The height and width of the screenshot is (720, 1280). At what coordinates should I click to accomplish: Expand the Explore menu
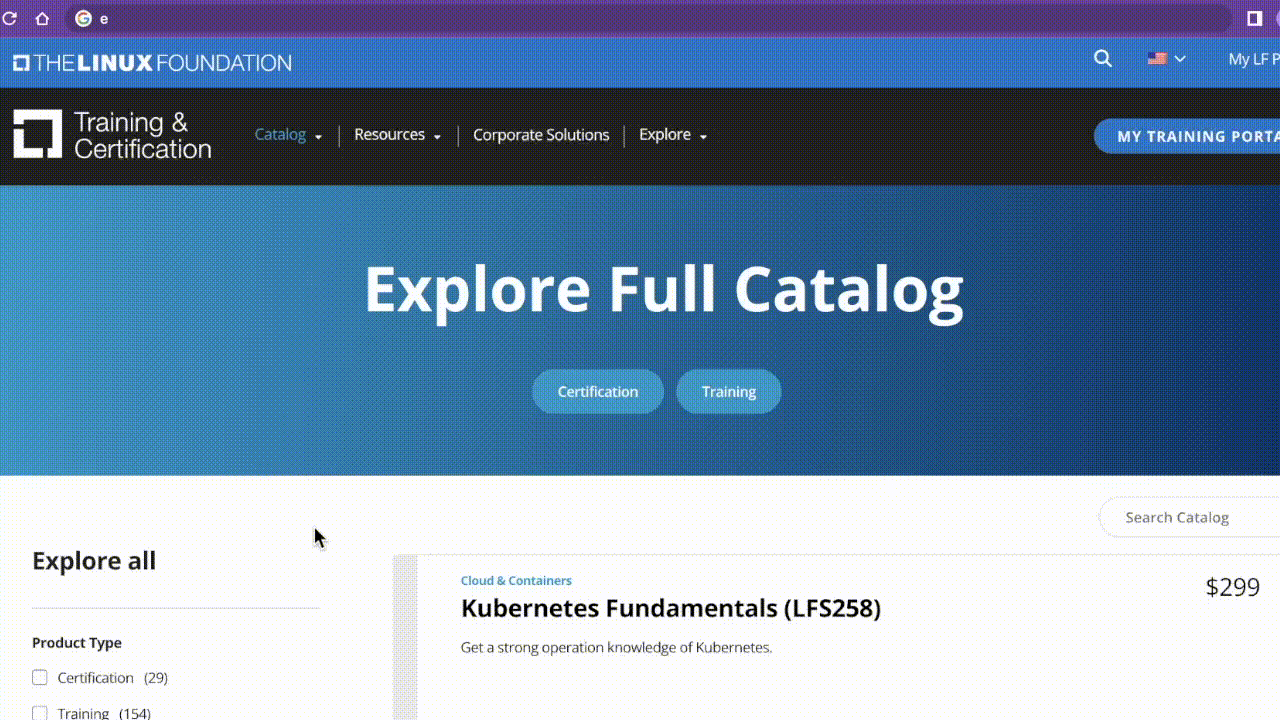click(673, 135)
